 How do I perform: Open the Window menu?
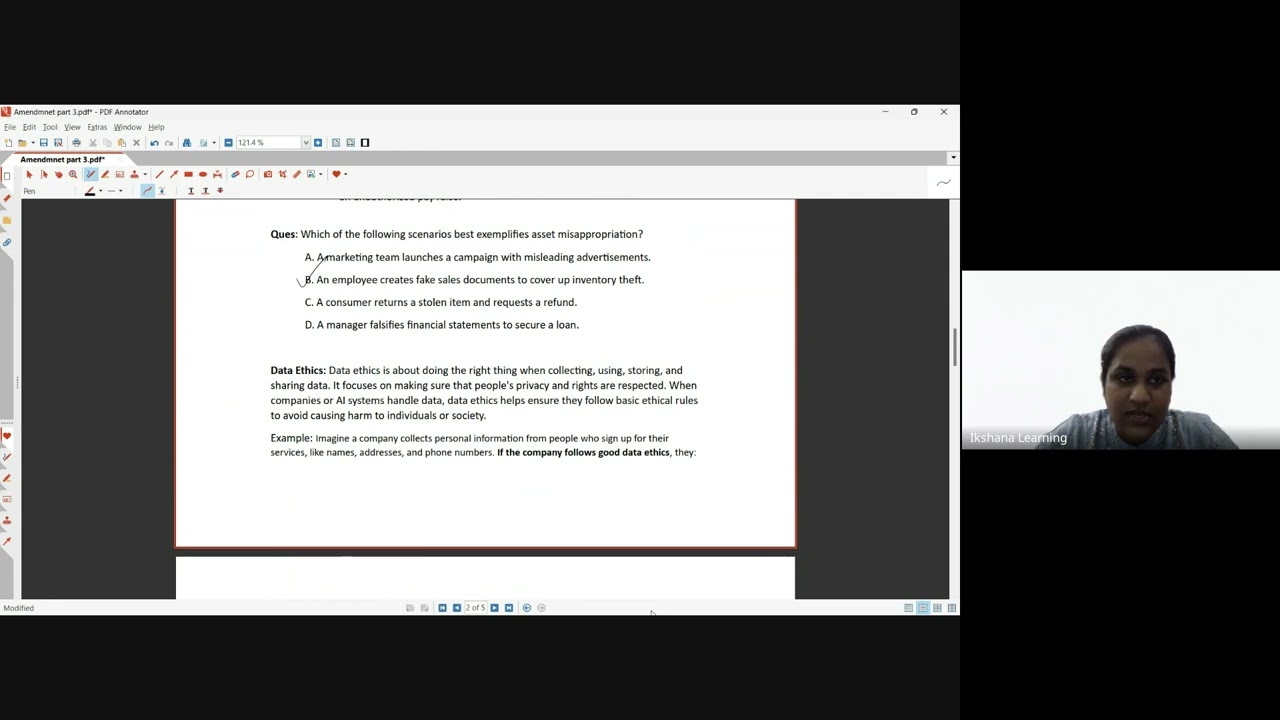coord(127,127)
